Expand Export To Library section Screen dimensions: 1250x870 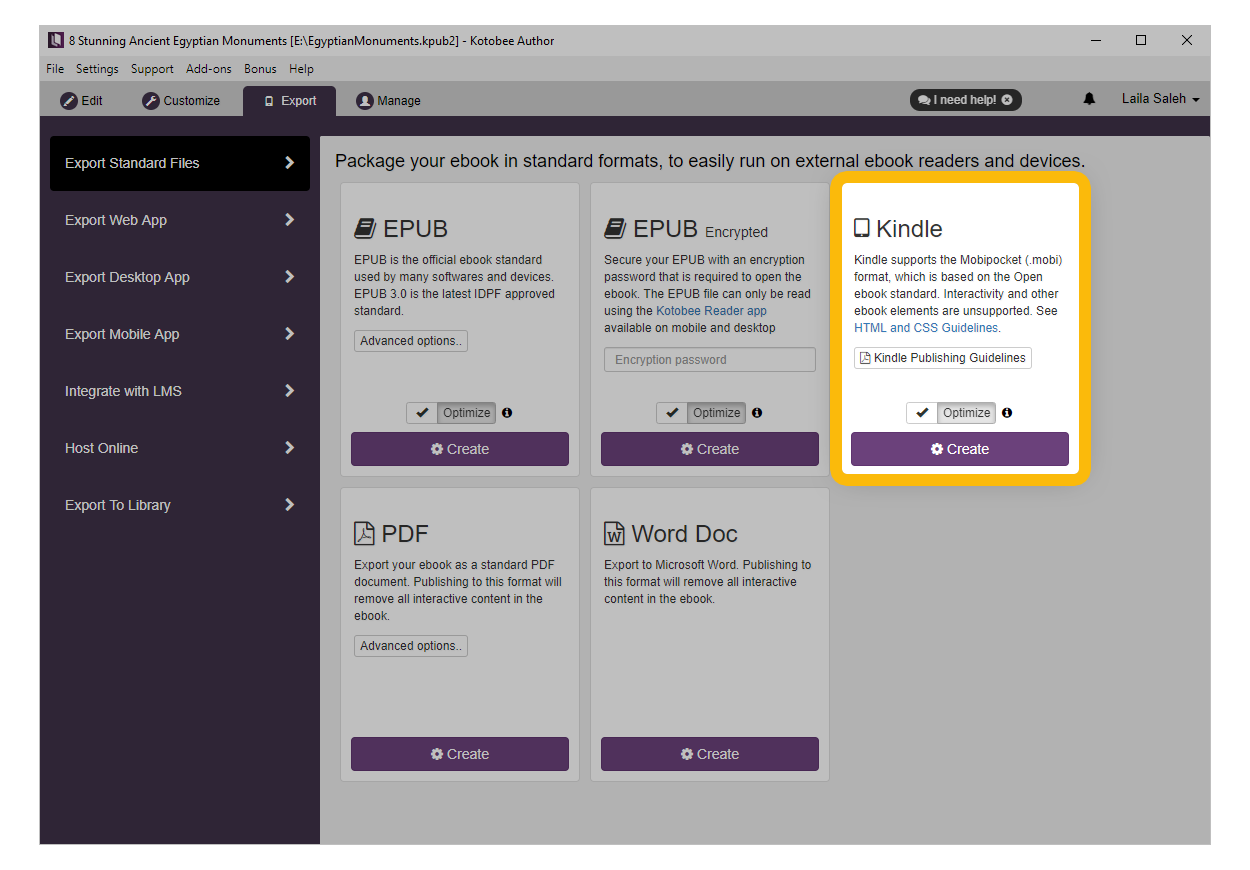click(180, 505)
